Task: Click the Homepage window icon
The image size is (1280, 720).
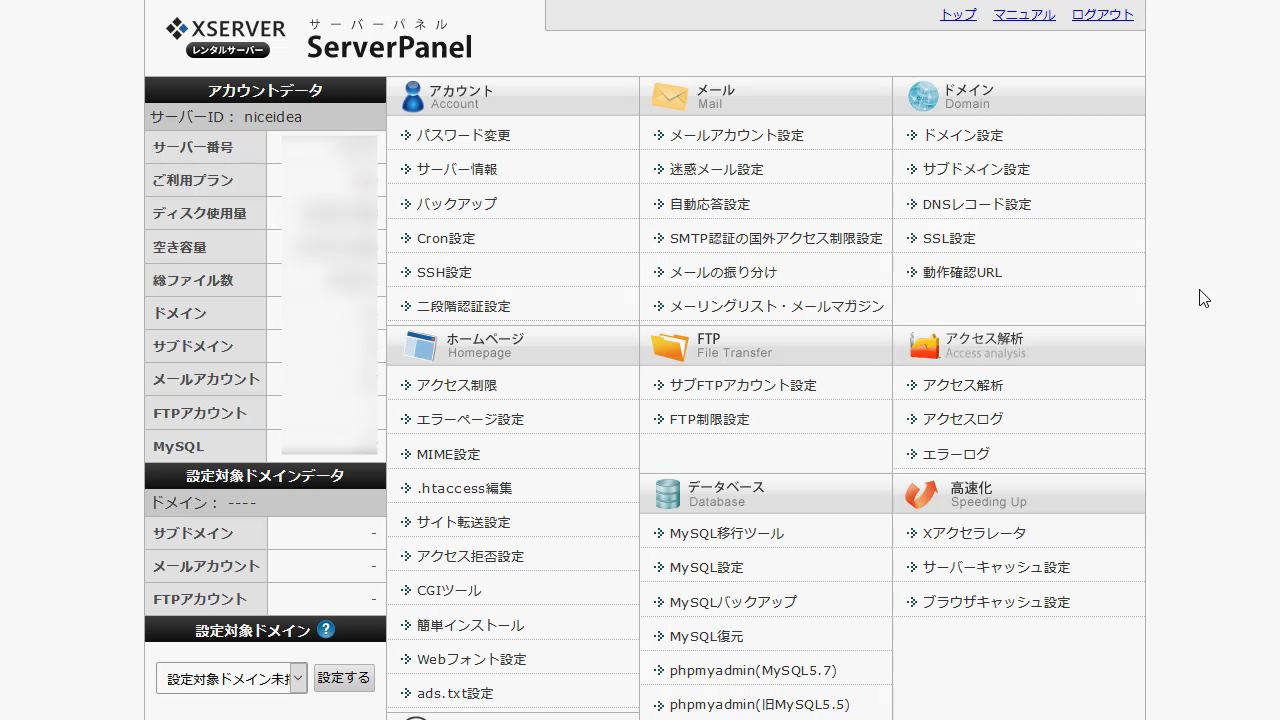Action: [x=420, y=346]
